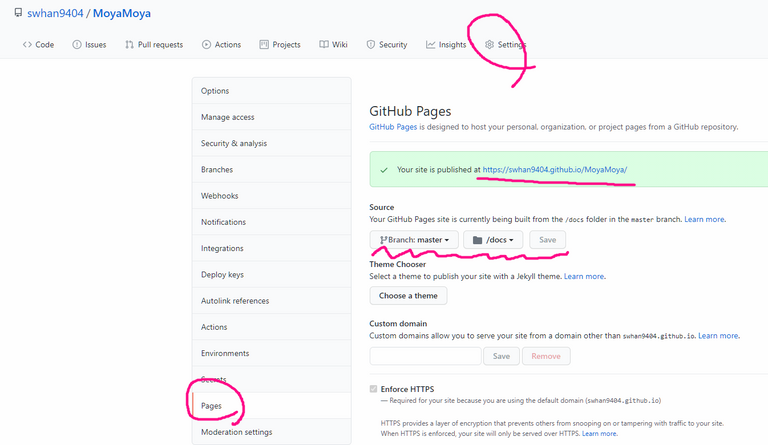Screen dimensions: 768x445
Task: Select Options in settings sidebar
Action: click(x=272, y=91)
